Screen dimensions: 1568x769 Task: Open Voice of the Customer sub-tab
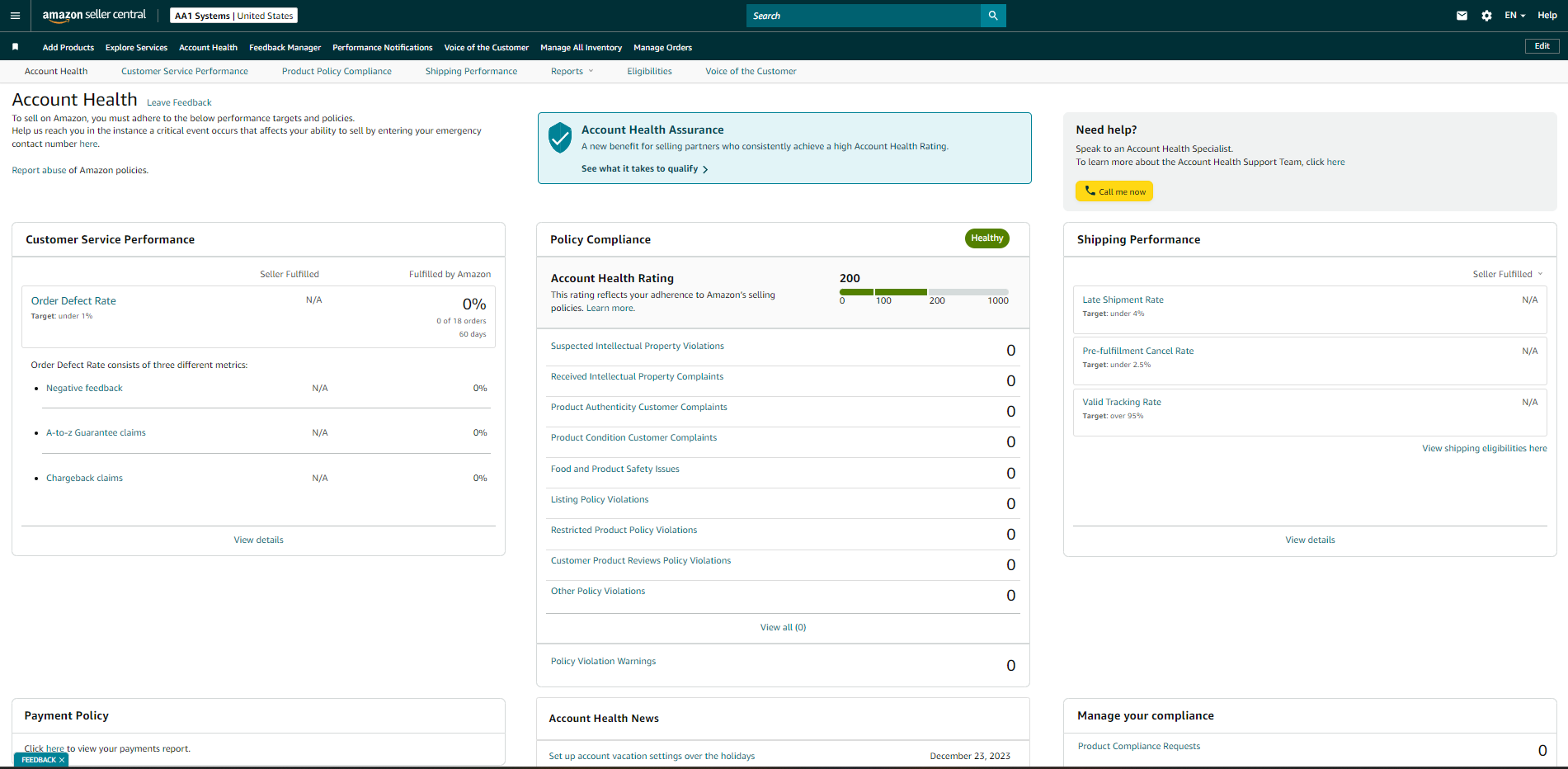pos(751,72)
